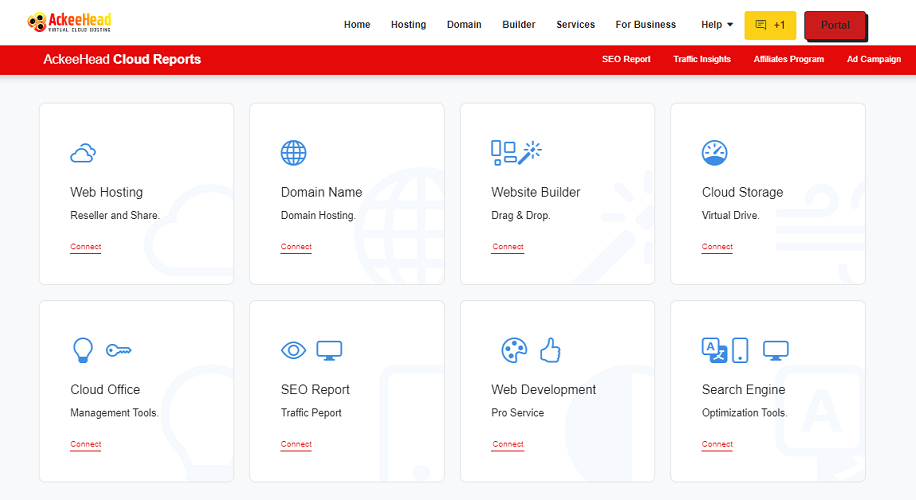Click the 'Reseller and Share.' text
The width and height of the screenshot is (916, 500).
click(115, 215)
